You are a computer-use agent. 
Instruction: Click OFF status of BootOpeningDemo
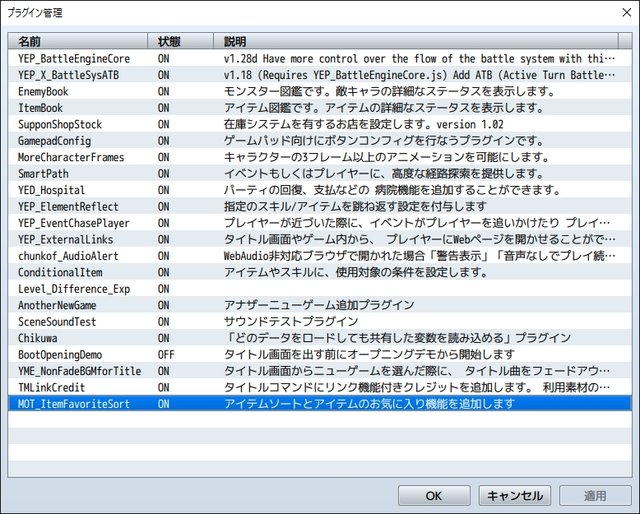(x=166, y=355)
